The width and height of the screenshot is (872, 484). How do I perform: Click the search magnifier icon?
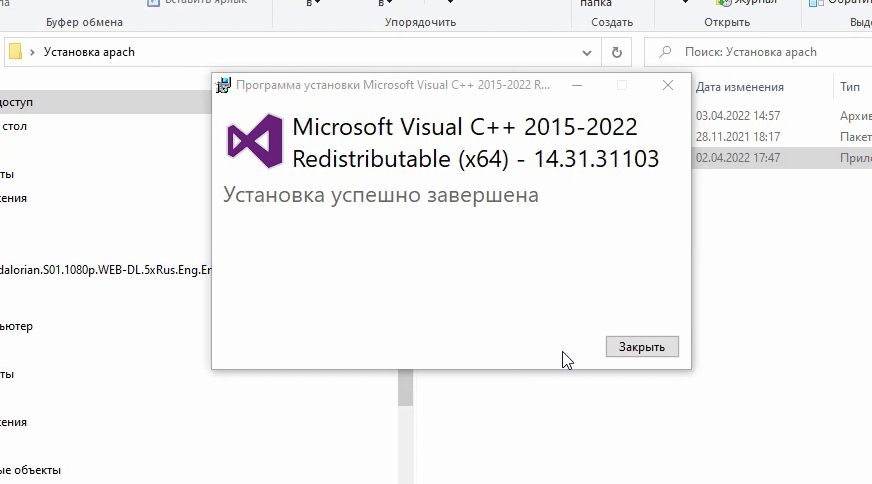[x=665, y=52]
